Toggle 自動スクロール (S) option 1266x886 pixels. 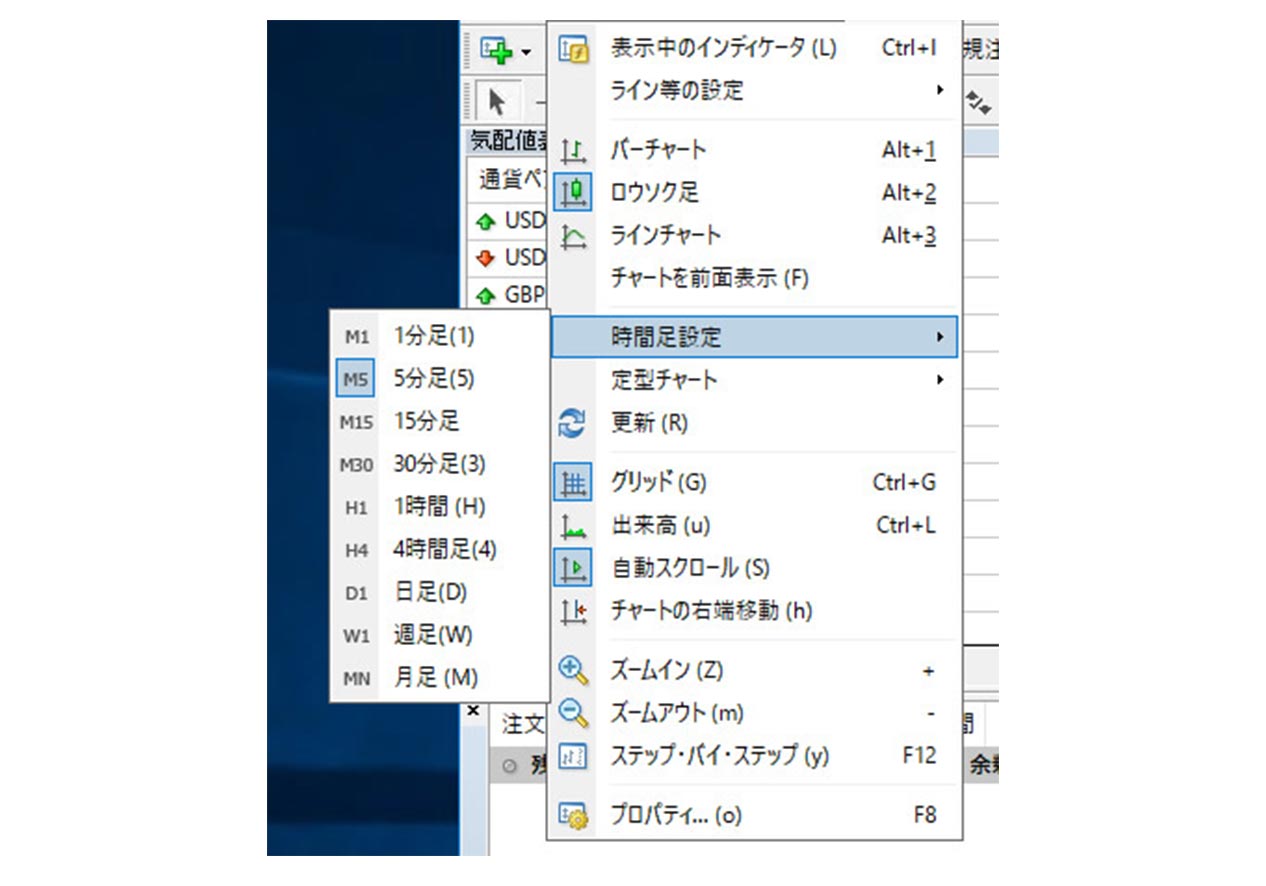coord(754,568)
